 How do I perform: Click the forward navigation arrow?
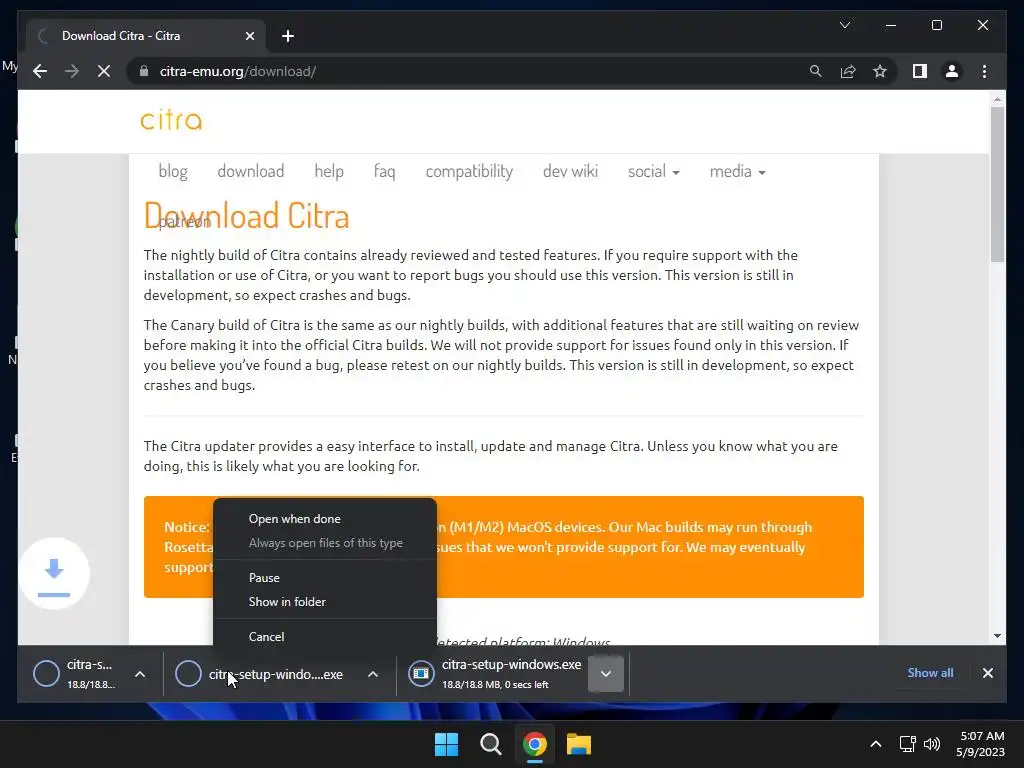click(x=72, y=71)
